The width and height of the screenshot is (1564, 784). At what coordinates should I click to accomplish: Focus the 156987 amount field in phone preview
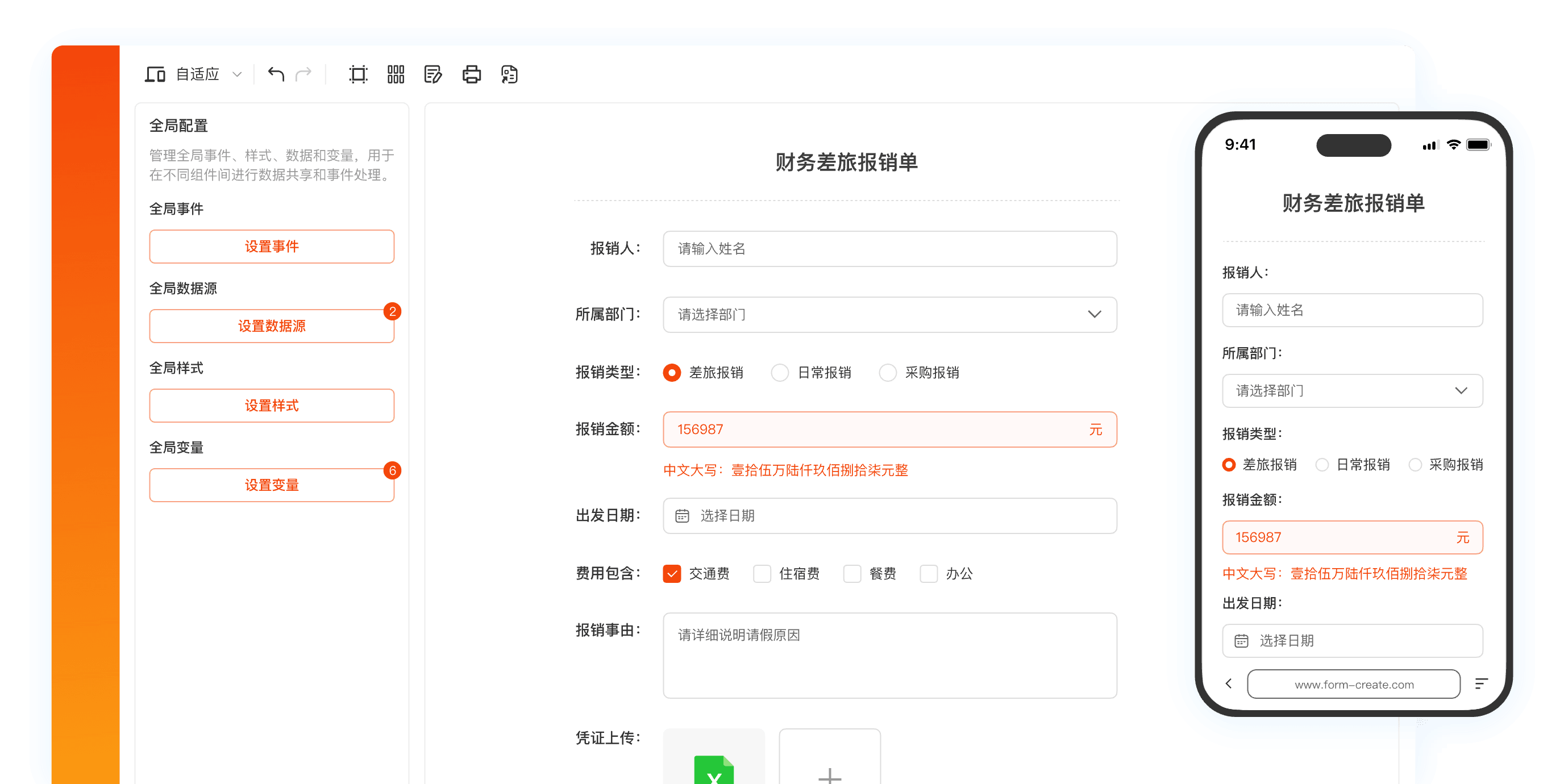(1352, 537)
